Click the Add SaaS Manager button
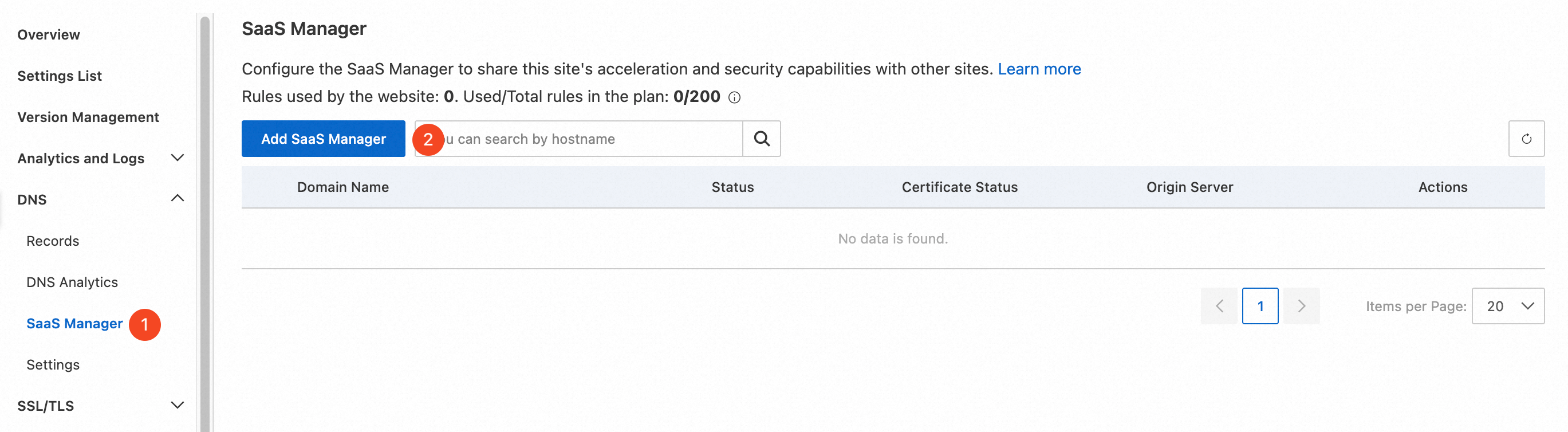The width and height of the screenshot is (1568, 432). pyautogui.click(x=323, y=139)
